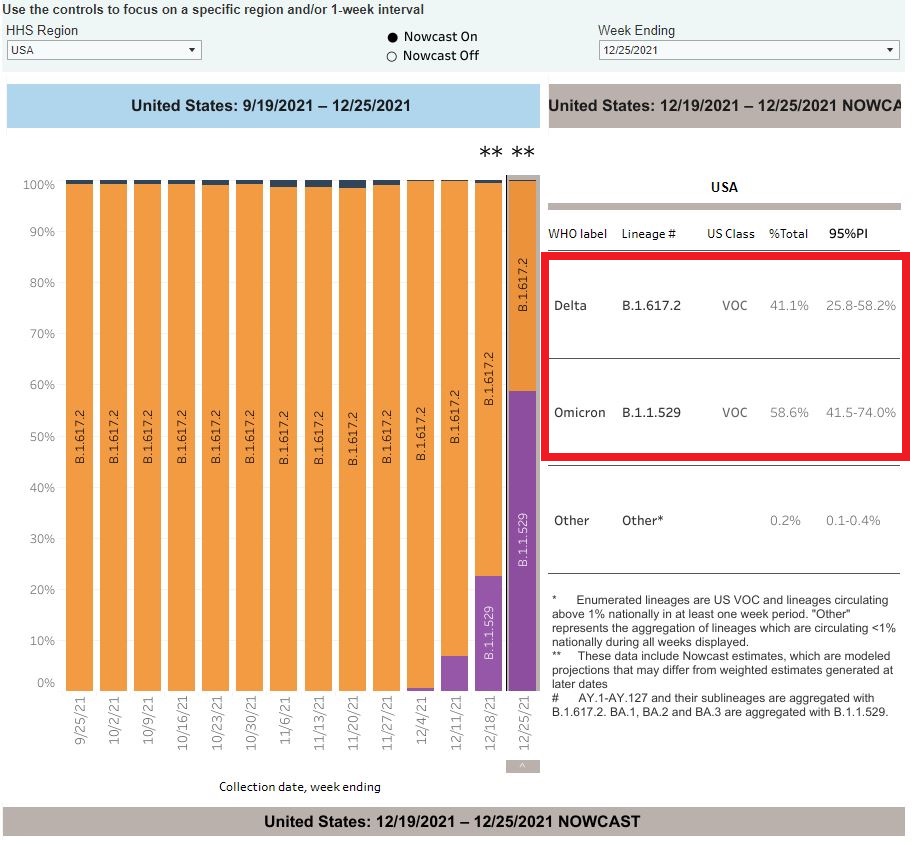Viewport: 915px width, 845px height.
Task: Open the HHS Region dropdown
Action: pyautogui.click(x=104, y=50)
